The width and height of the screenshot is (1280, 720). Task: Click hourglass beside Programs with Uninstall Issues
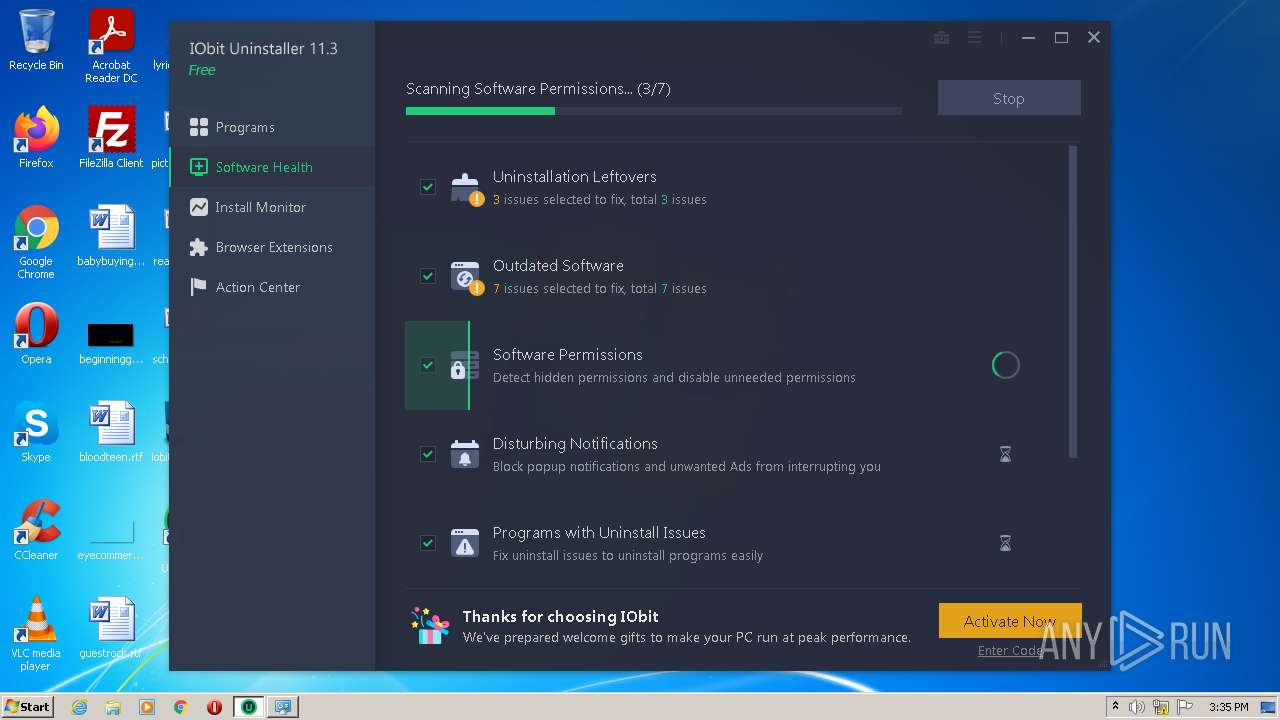[1005, 543]
